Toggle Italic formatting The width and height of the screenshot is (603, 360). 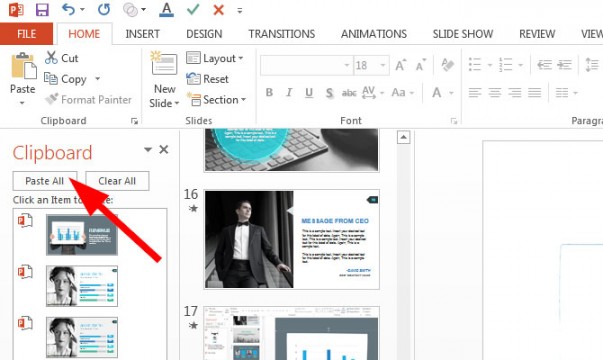pos(289,93)
